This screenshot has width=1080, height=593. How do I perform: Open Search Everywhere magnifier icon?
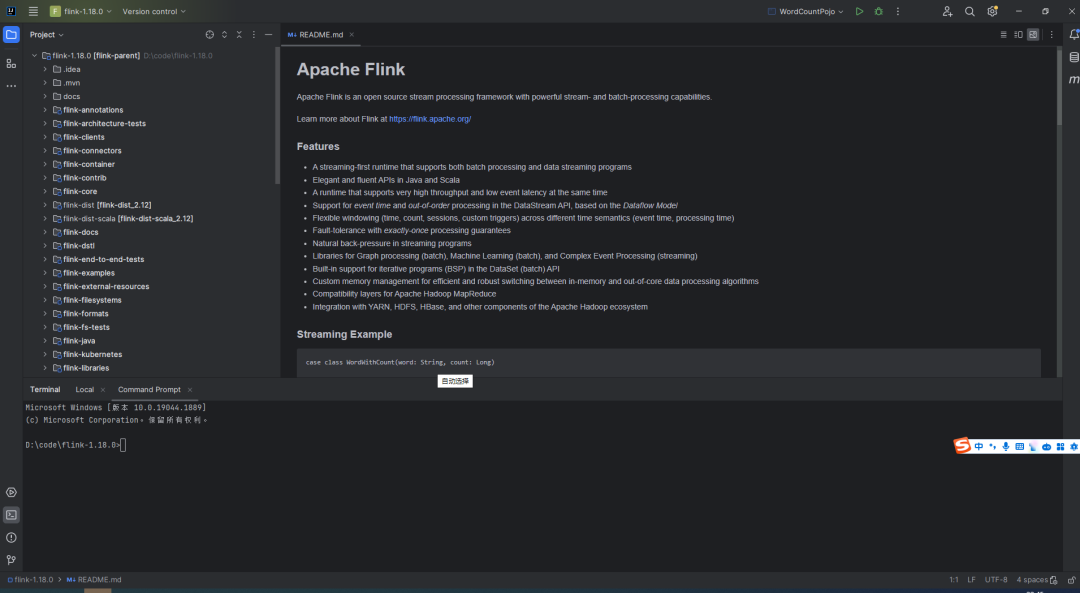(x=970, y=11)
